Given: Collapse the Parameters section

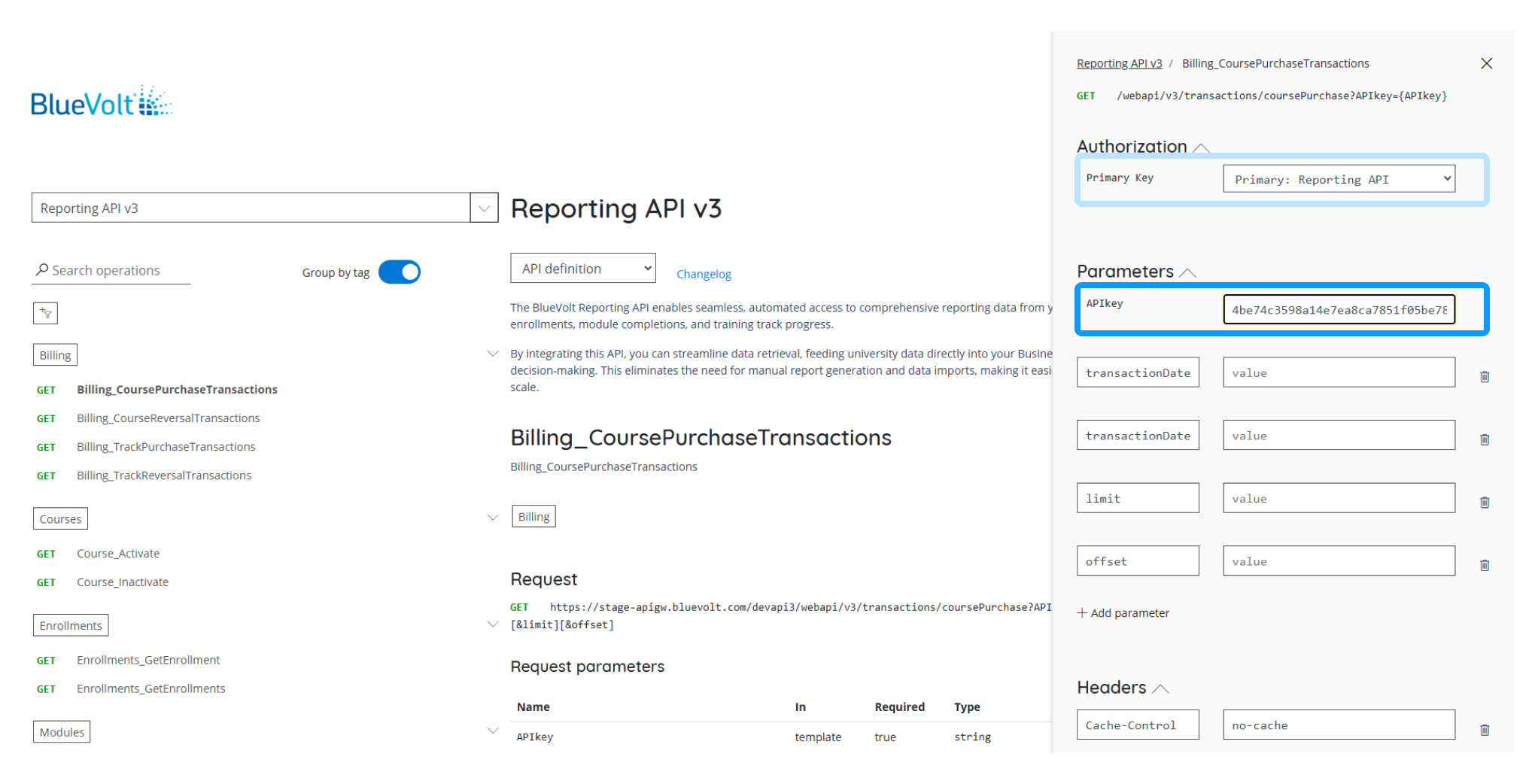Looking at the screenshot, I should point(1187,272).
